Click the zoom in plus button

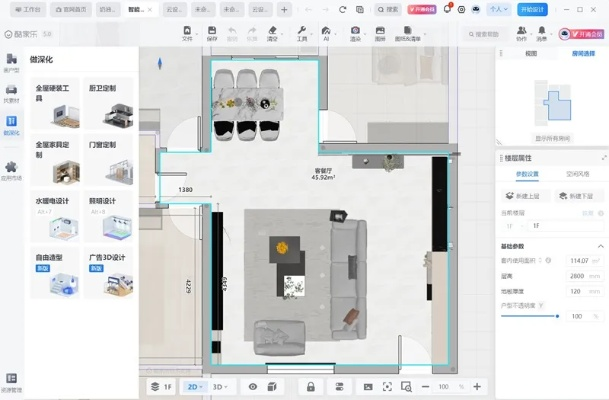(477, 386)
